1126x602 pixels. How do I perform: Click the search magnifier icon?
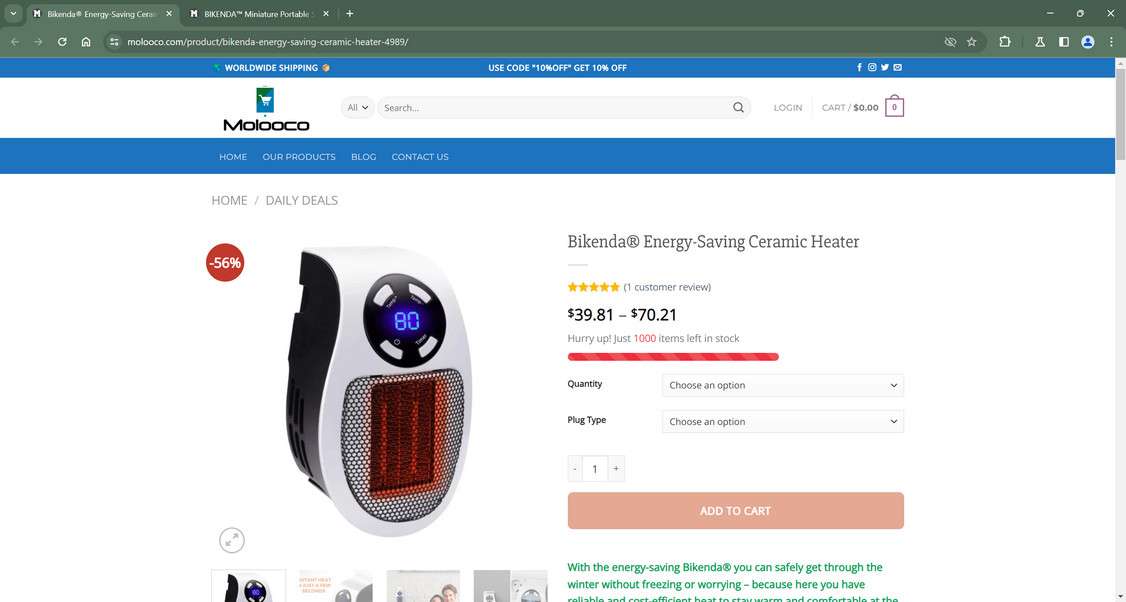[x=738, y=108]
